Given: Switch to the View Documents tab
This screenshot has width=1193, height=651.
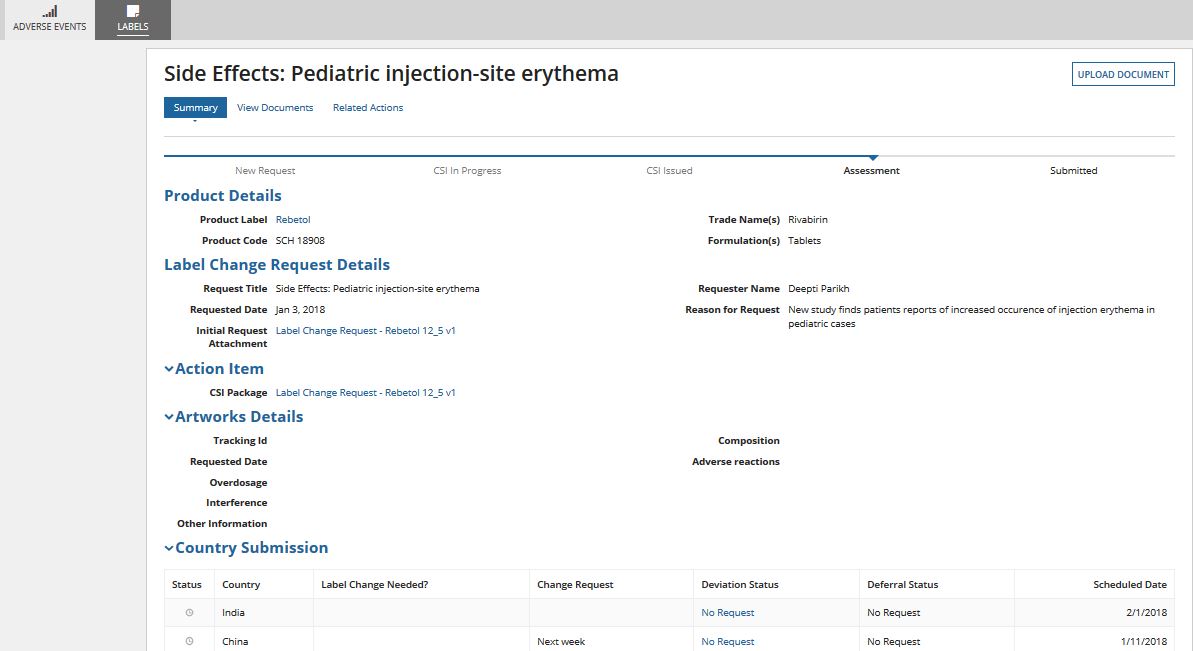Looking at the screenshot, I should click(x=275, y=108).
